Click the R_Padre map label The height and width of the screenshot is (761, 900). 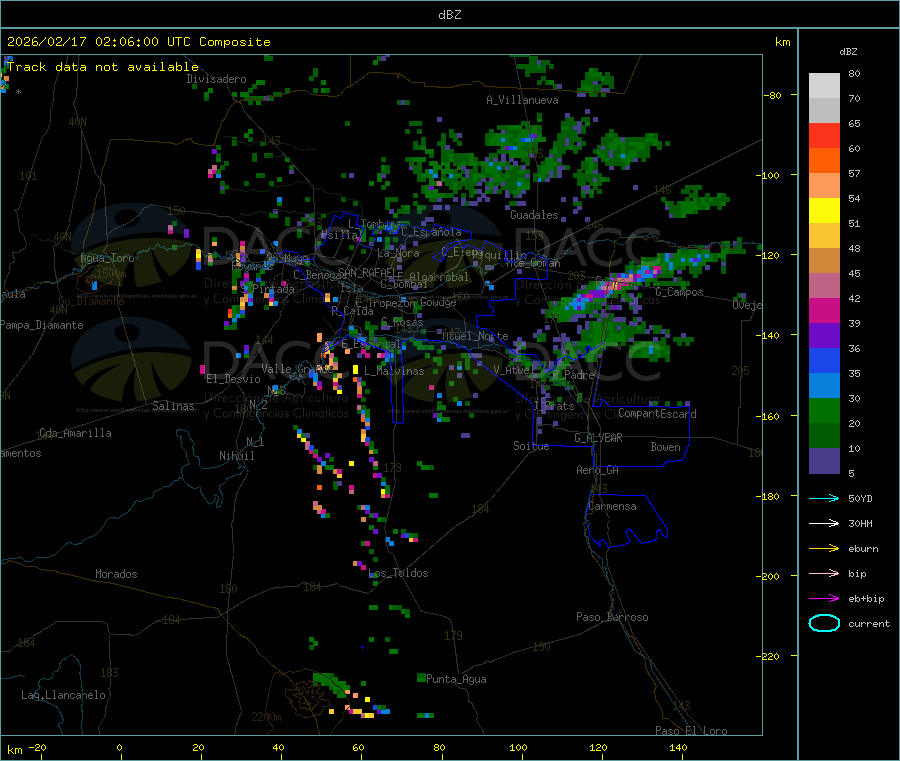tap(573, 375)
